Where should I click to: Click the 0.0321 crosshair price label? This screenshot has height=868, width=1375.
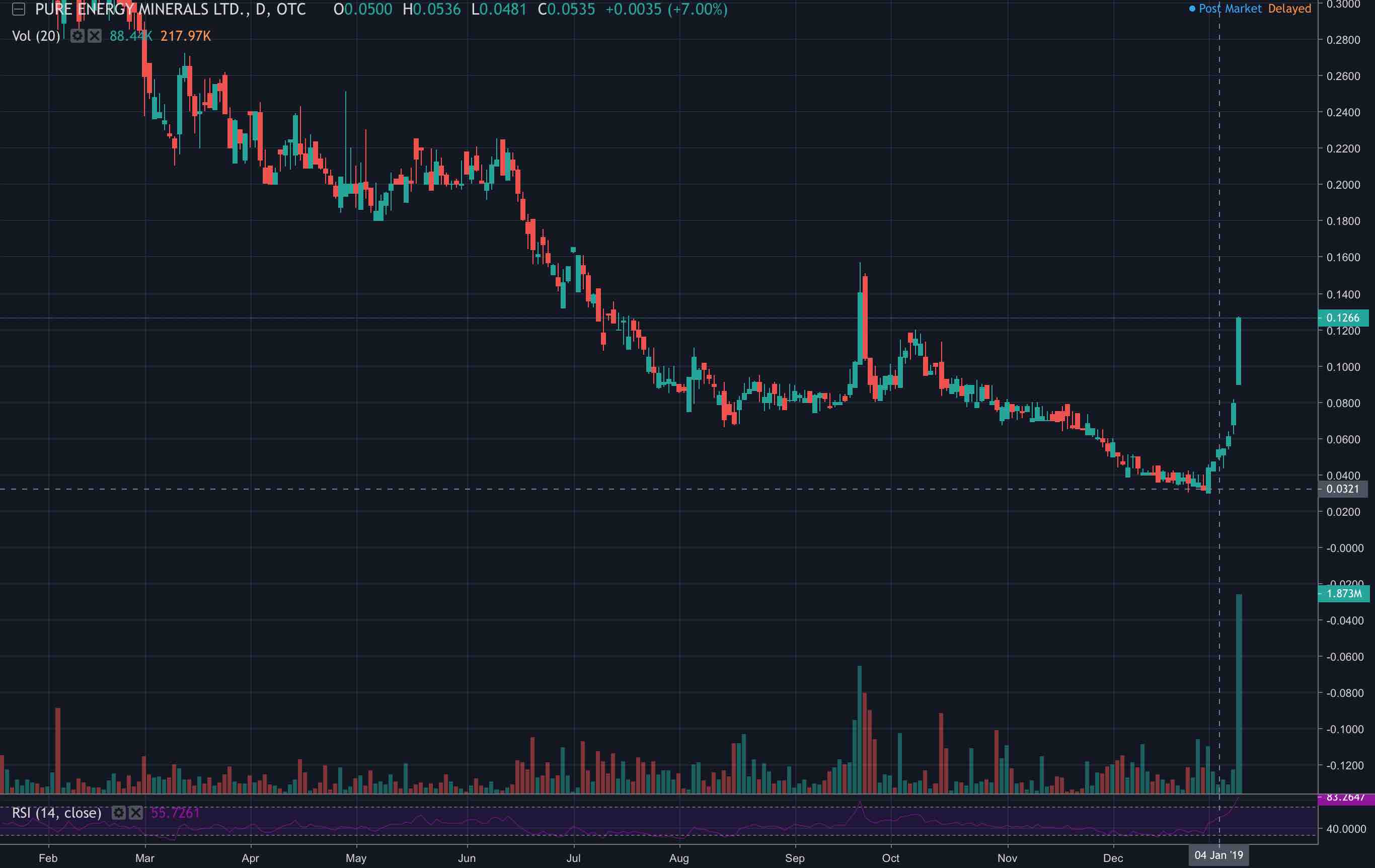click(x=1342, y=489)
